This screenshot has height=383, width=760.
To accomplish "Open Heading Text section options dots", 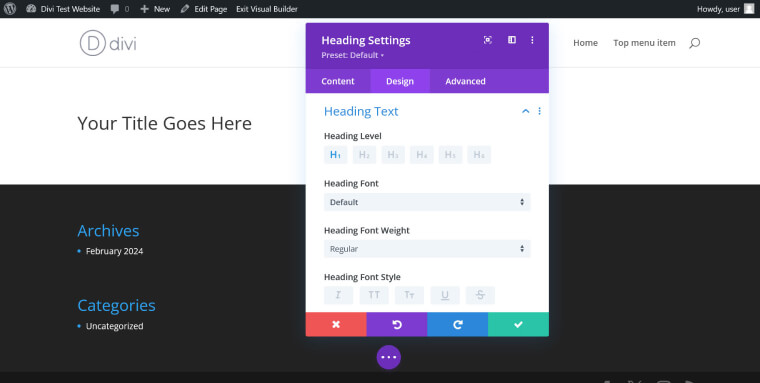I will pyautogui.click(x=539, y=111).
